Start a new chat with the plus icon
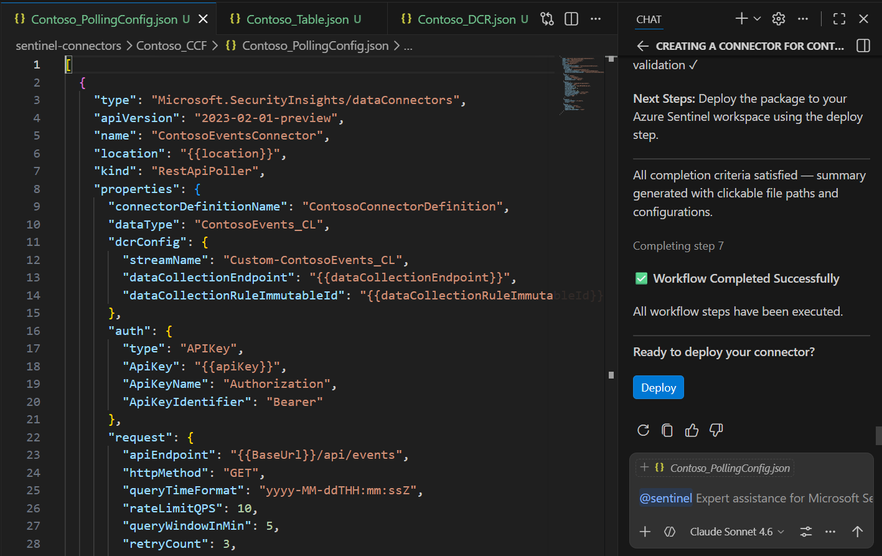The height and width of the screenshot is (556, 882). click(x=742, y=19)
